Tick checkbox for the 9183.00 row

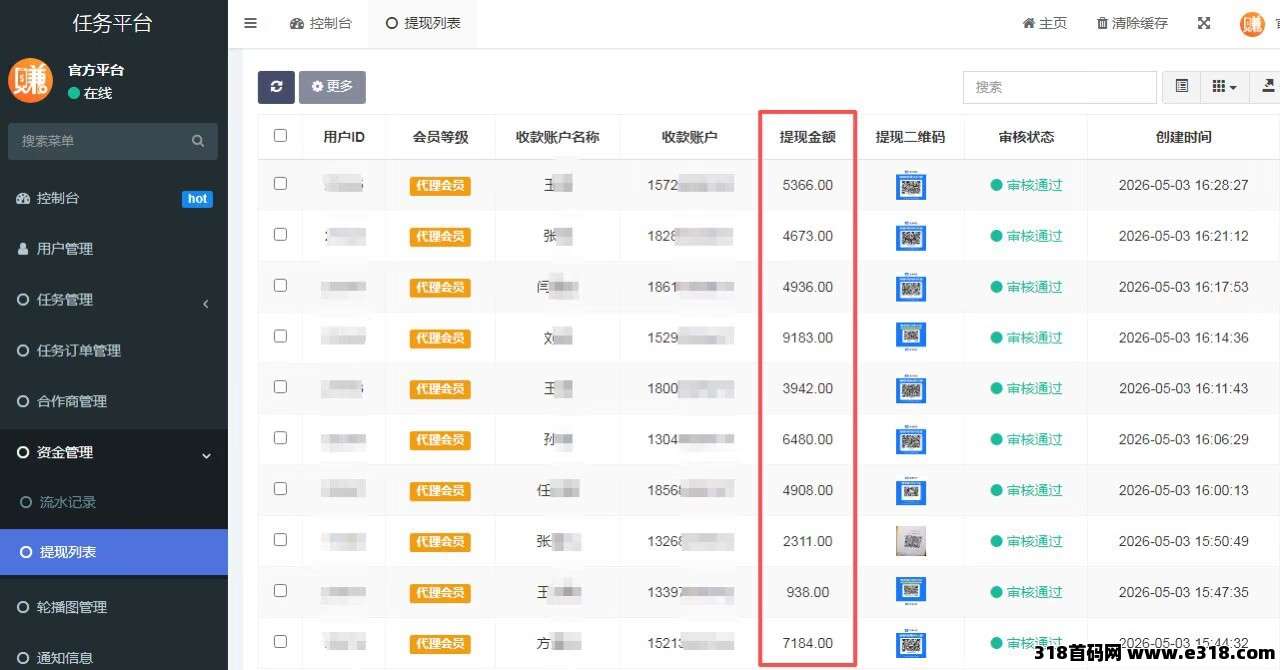[x=280, y=337]
